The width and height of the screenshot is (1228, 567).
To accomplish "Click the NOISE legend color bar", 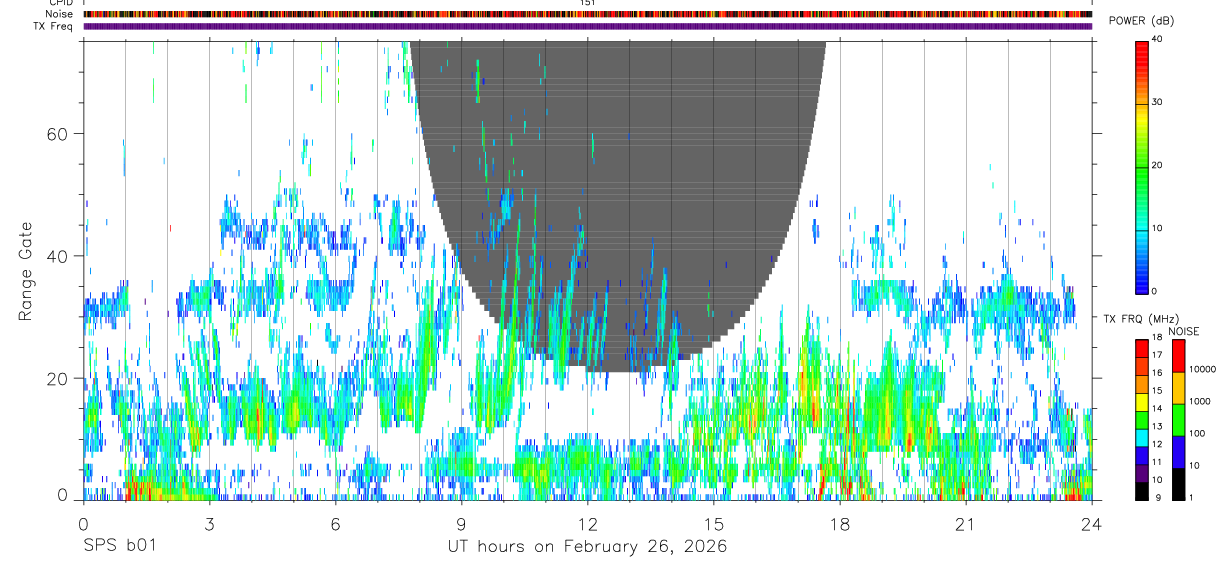I will tap(1178, 419).
